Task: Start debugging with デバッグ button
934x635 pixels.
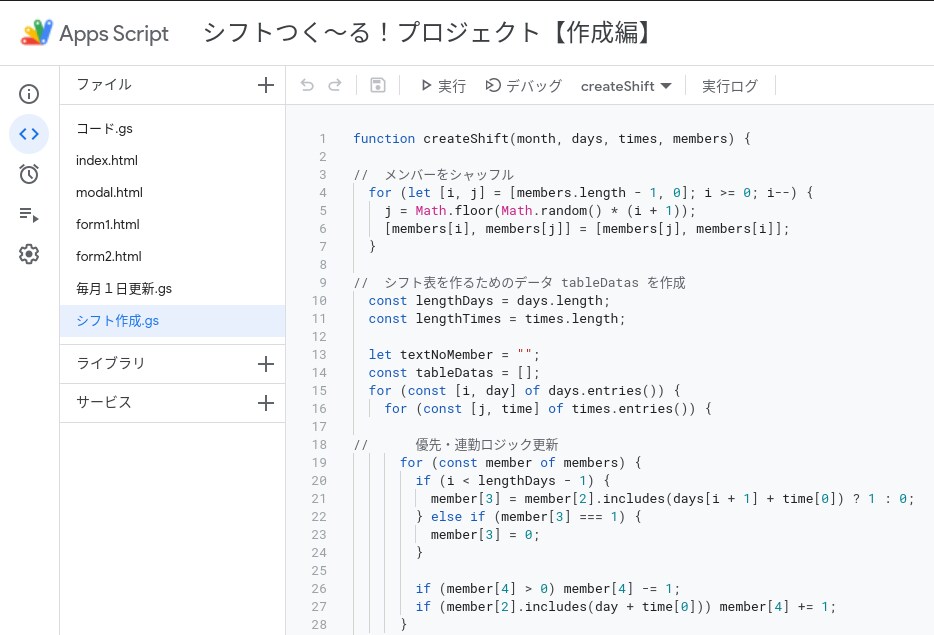Action: click(x=524, y=86)
